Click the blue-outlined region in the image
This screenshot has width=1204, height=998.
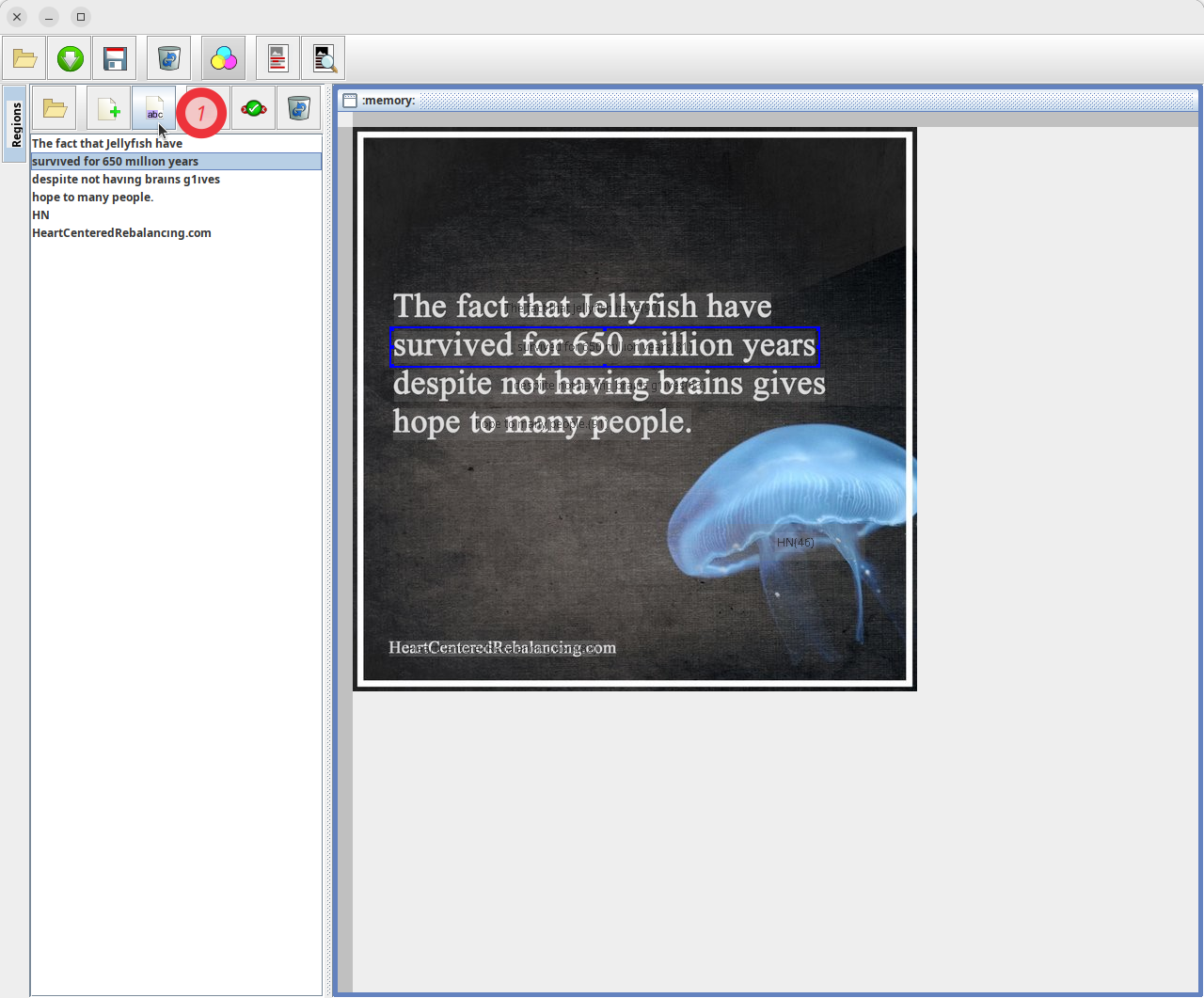click(605, 346)
